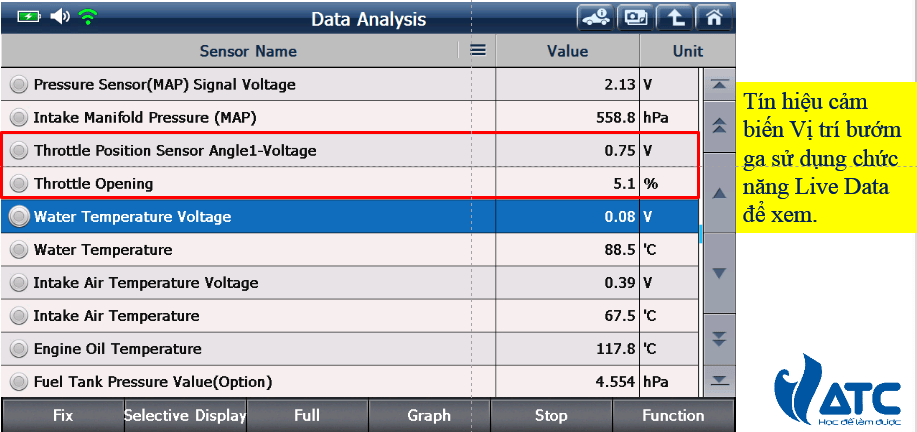Toggle Engine Oil Temperature radio button

pyautogui.click(x=18, y=349)
